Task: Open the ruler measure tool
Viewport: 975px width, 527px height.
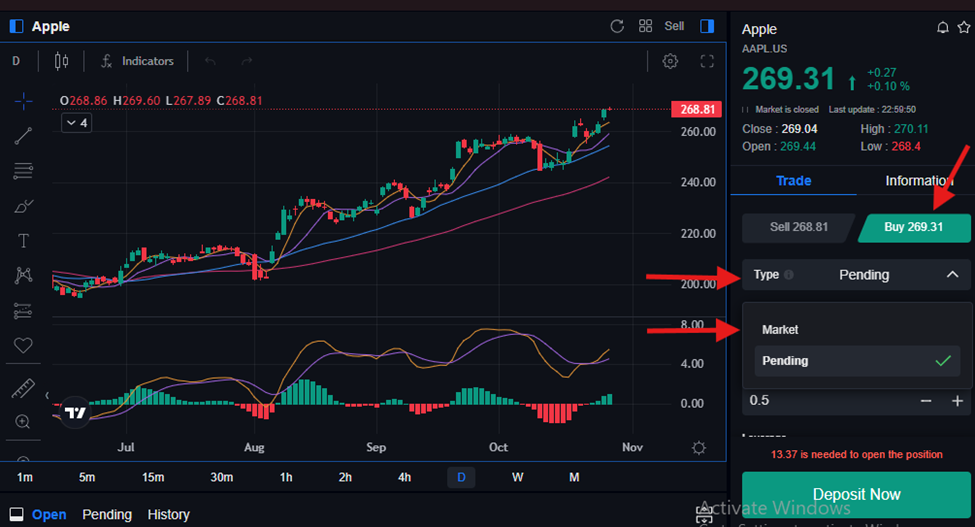Action: tap(23, 388)
